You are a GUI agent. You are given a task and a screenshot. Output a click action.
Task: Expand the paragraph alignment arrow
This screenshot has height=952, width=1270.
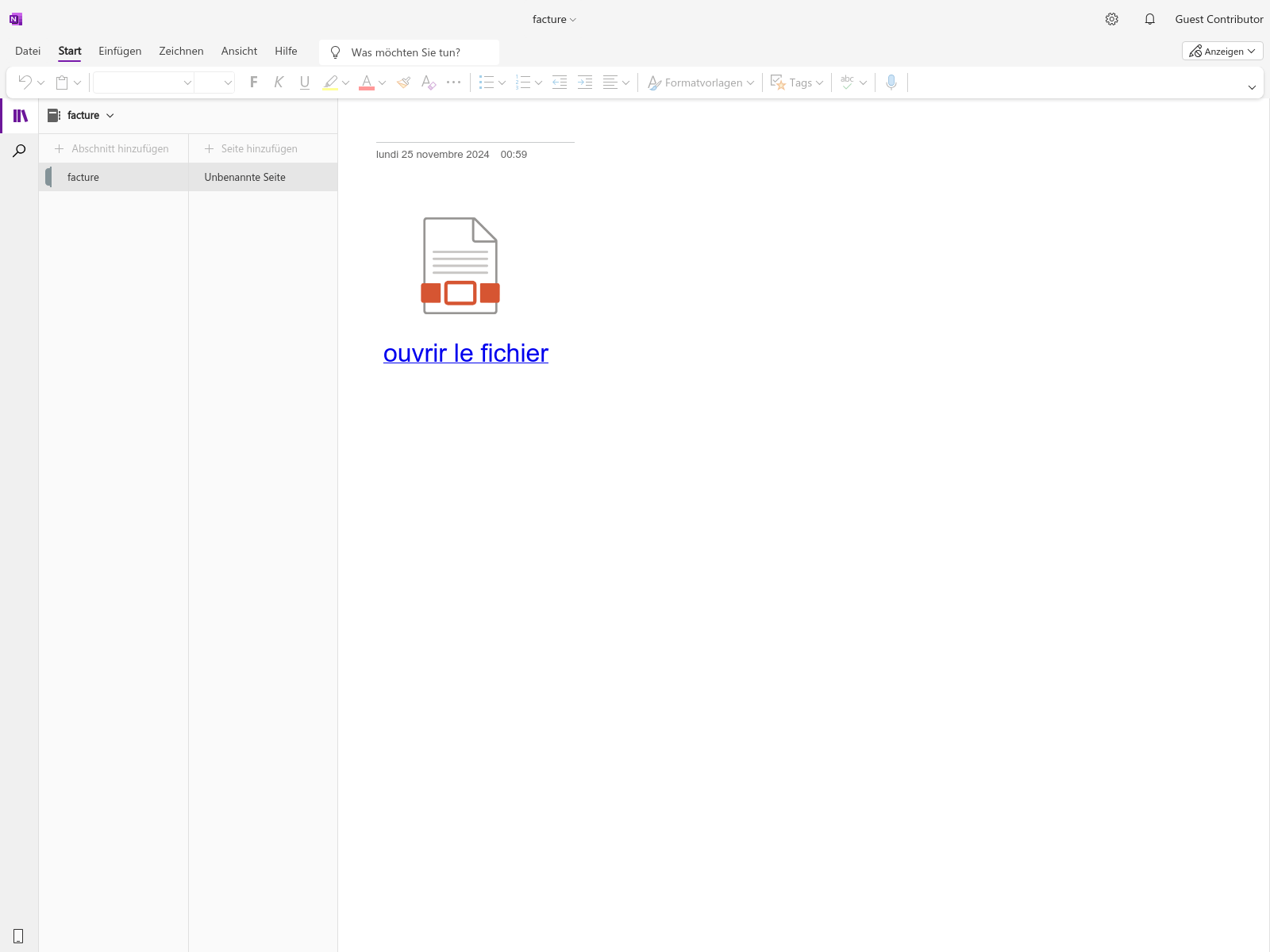(625, 83)
